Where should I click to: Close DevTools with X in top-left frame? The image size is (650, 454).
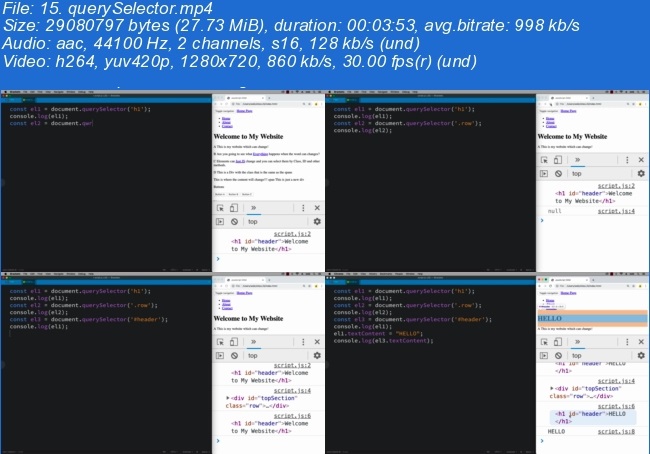317,207
